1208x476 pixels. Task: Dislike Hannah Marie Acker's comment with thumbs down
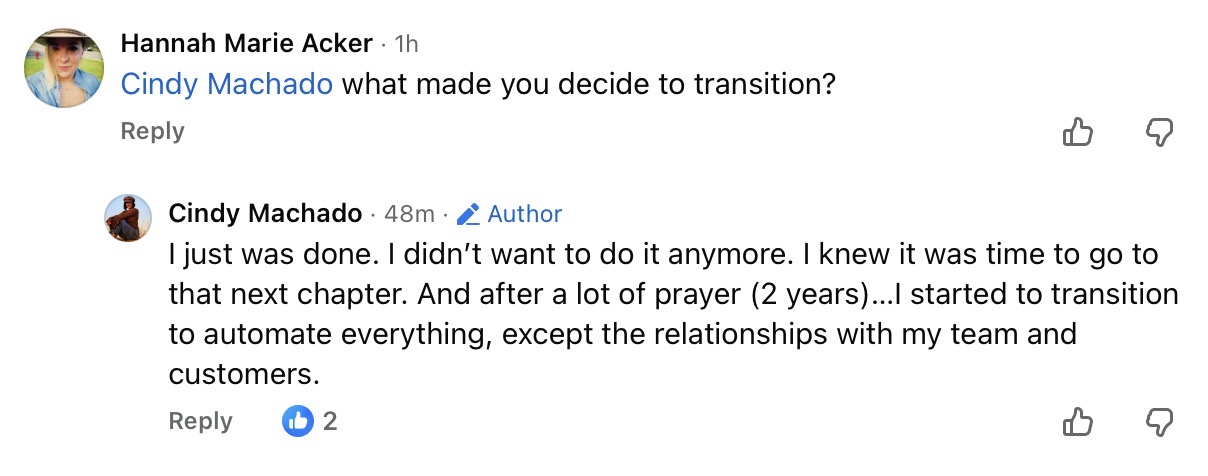coord(1159,131)
